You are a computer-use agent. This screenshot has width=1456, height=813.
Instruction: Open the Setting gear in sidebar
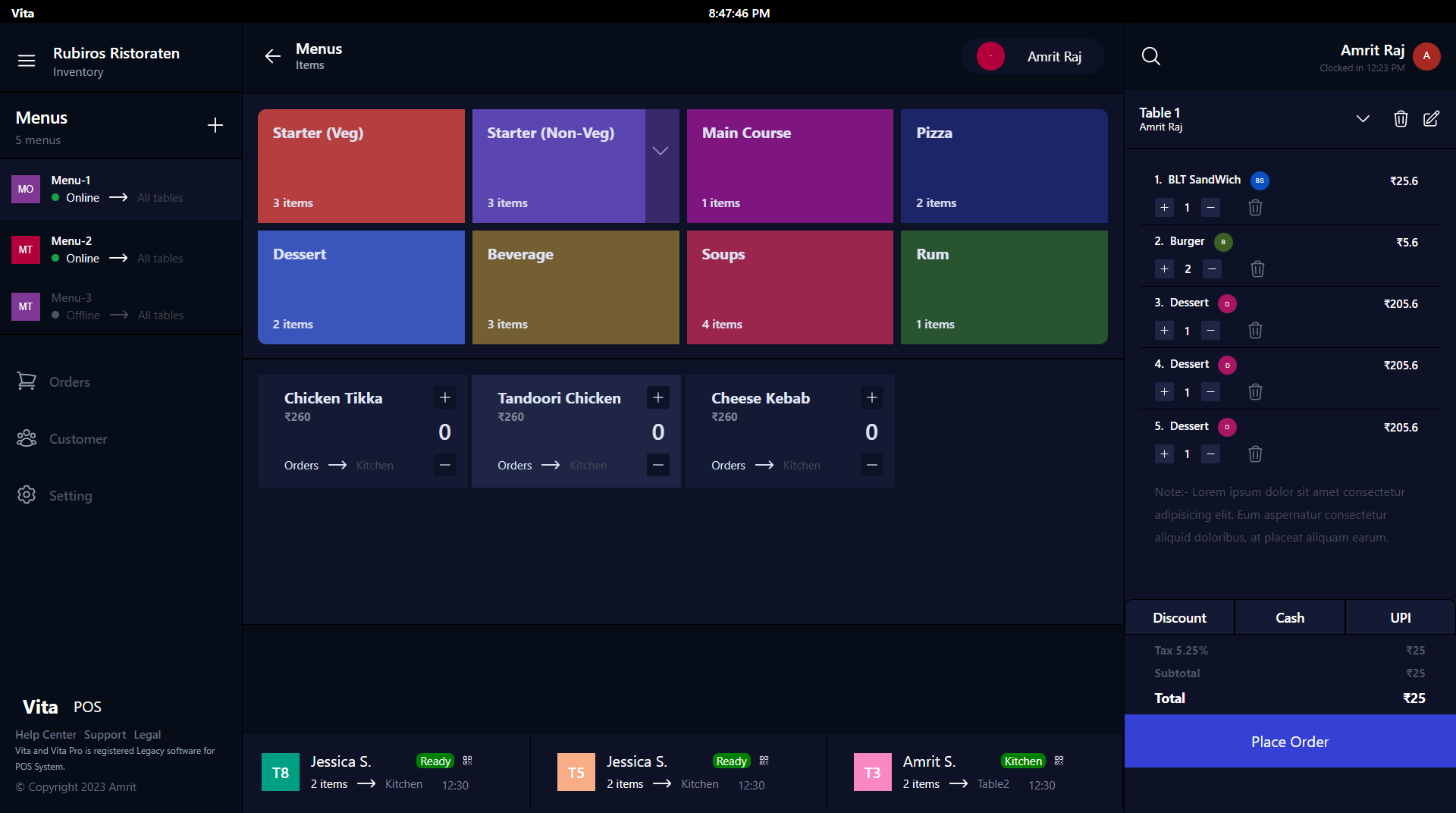[x=27, y=494]
